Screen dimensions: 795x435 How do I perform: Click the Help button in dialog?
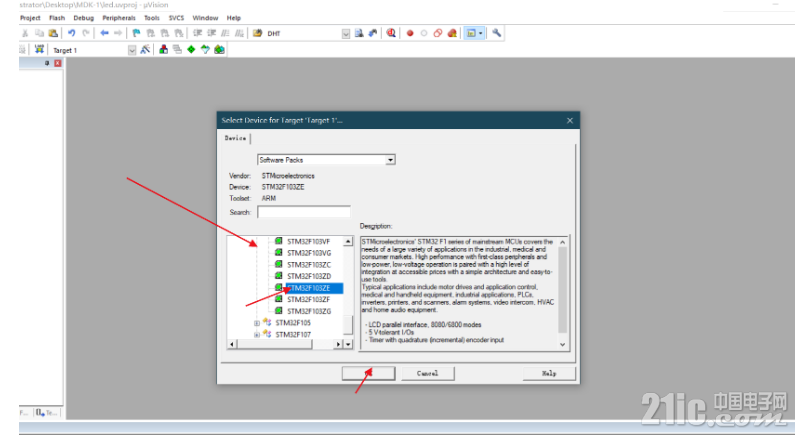(549, 373)
